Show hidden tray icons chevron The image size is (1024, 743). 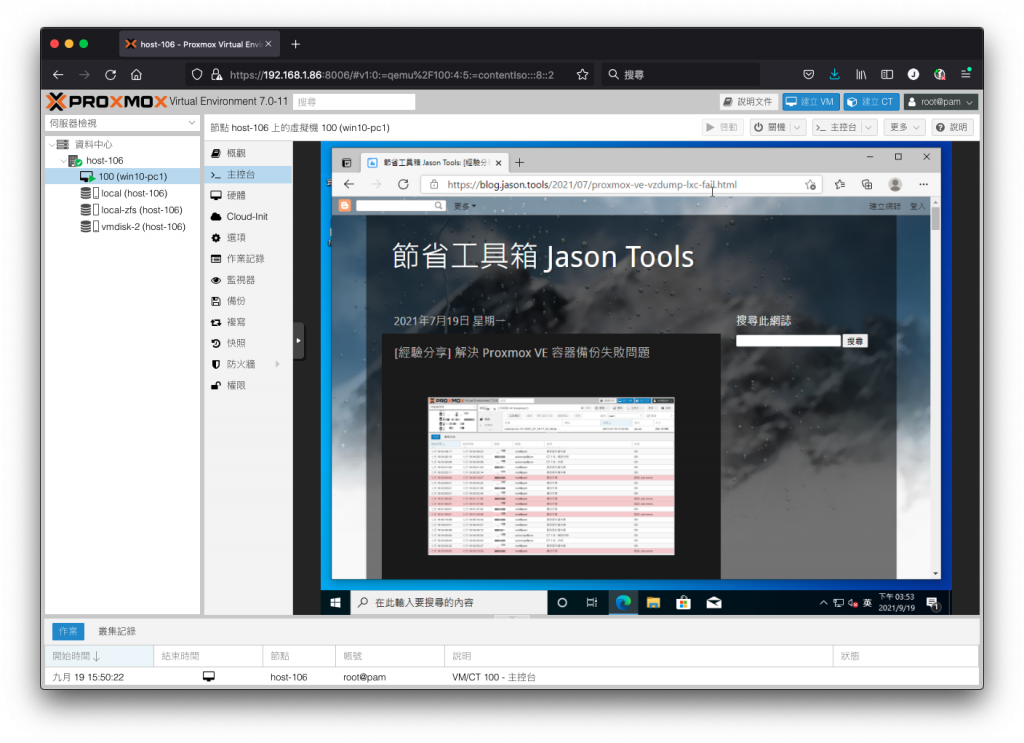(823, 603)
